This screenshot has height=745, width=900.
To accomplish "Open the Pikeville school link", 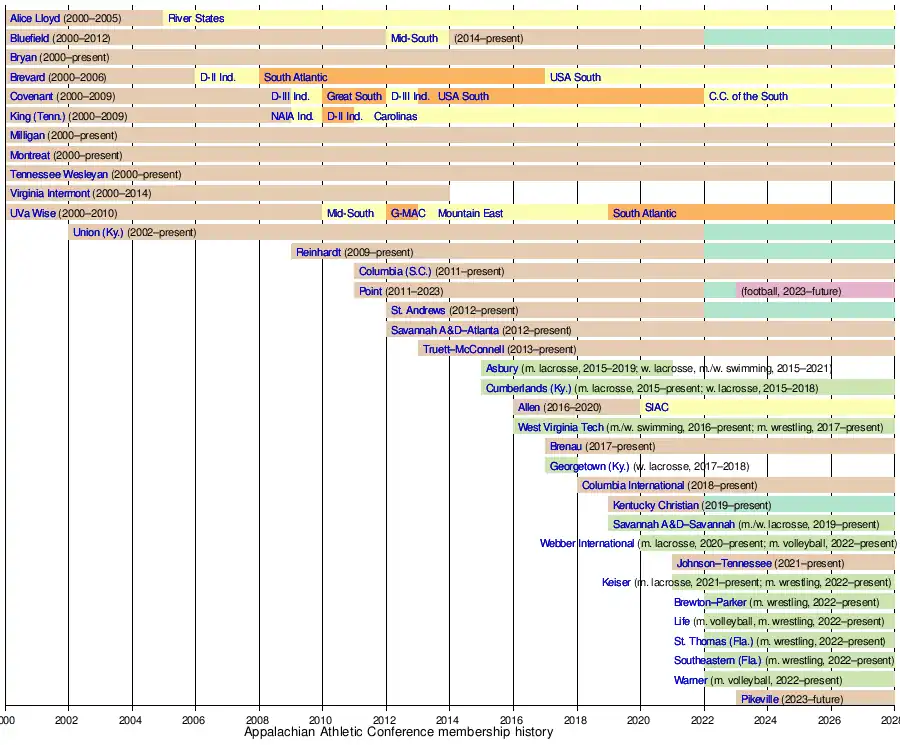I will pos(759,699).
